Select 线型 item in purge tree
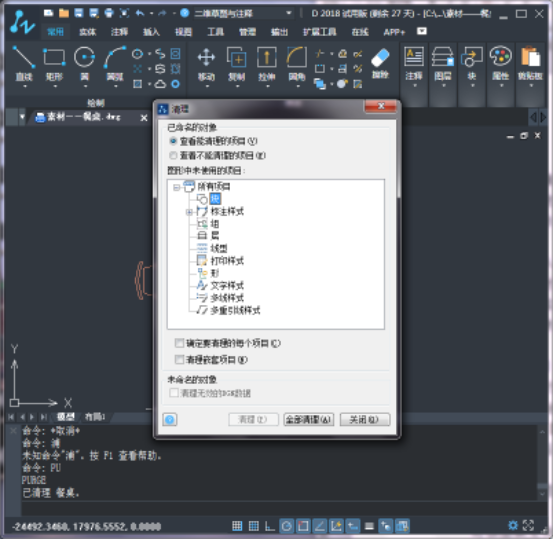This screenshot has width=554, height=540. tap(219, 248)
